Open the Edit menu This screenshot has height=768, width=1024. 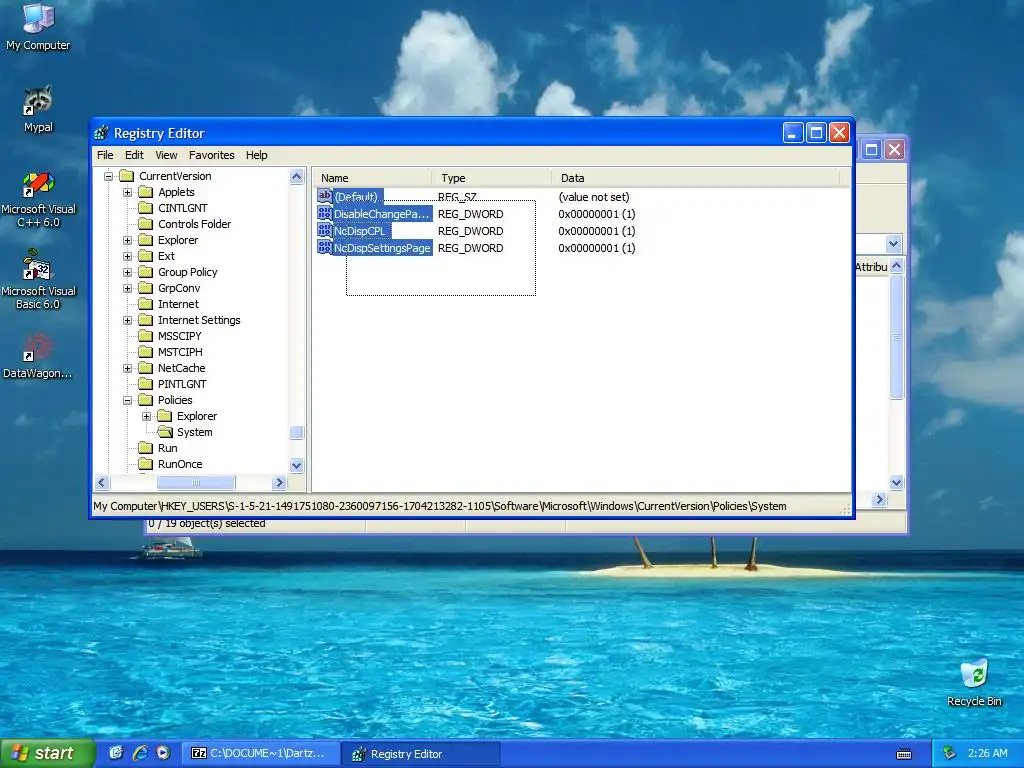coord(134,155)
